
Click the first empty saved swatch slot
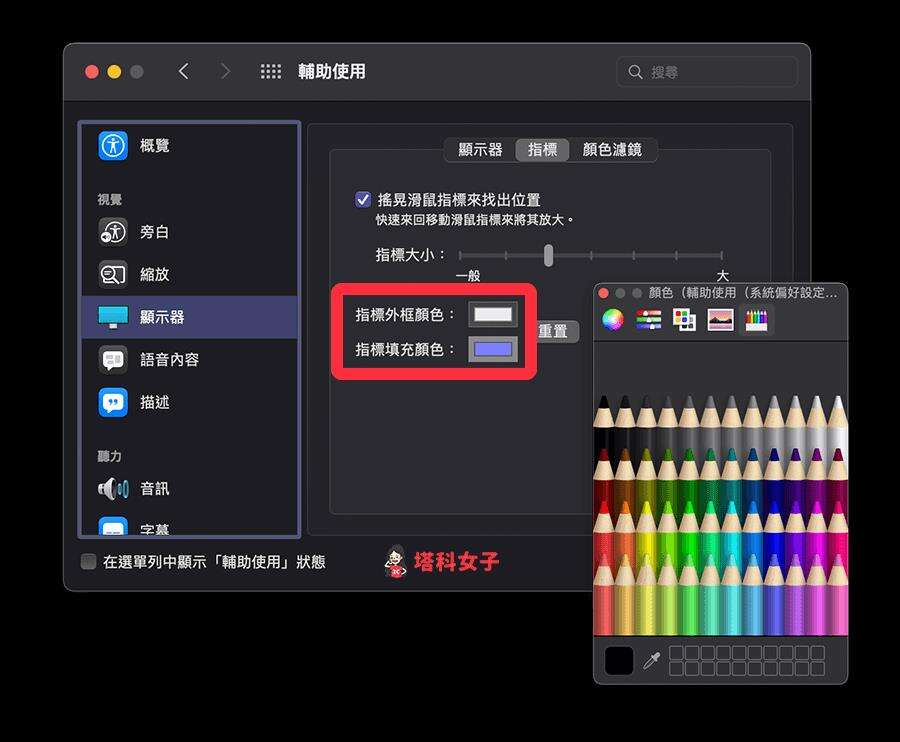[x=676, y=653]
